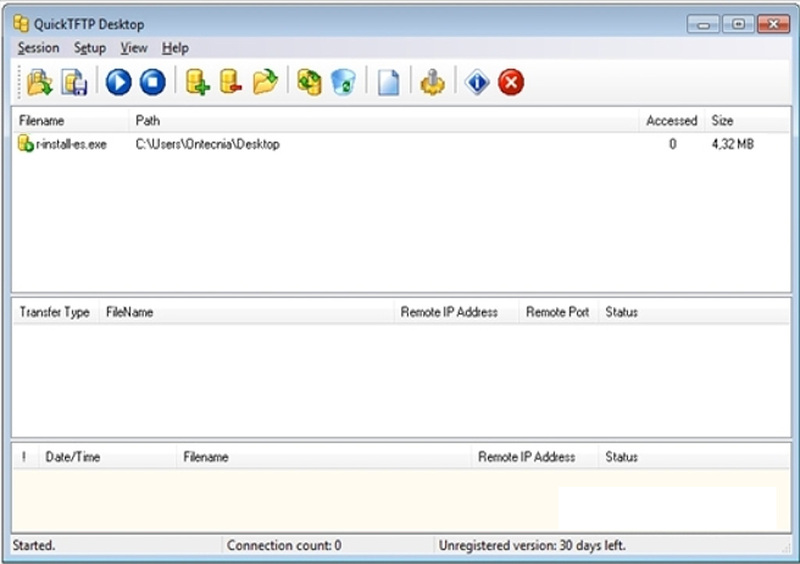Click the FileName header in transfers pane
Image resolution: width=800 pixels, height=564 pixels.
click(x=246, y=312)
